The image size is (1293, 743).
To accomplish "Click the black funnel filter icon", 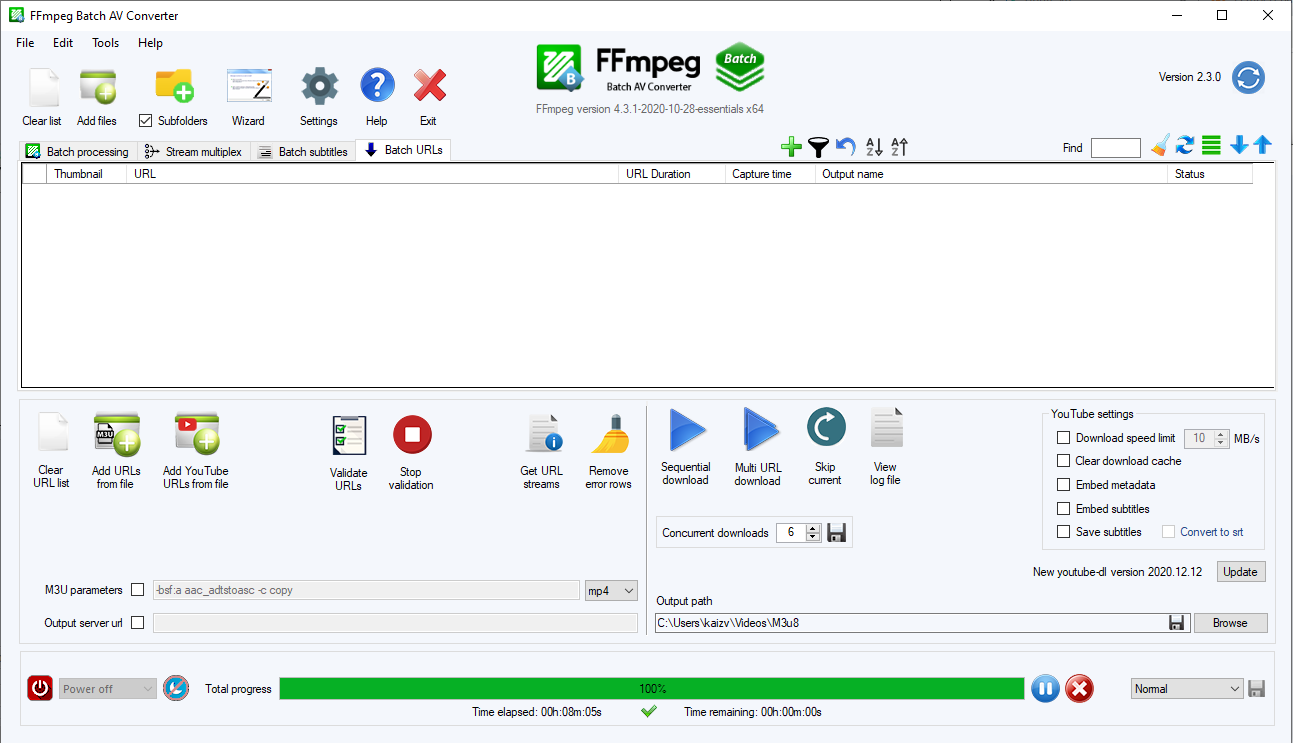I will click(818, 147).
